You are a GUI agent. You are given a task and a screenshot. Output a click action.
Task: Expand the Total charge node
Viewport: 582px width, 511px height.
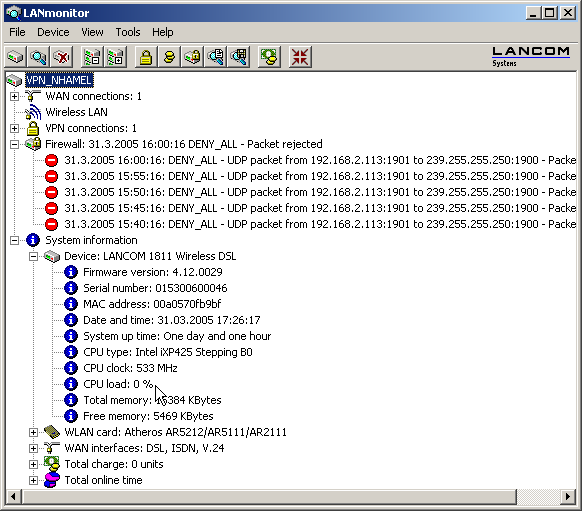[33, 464]
